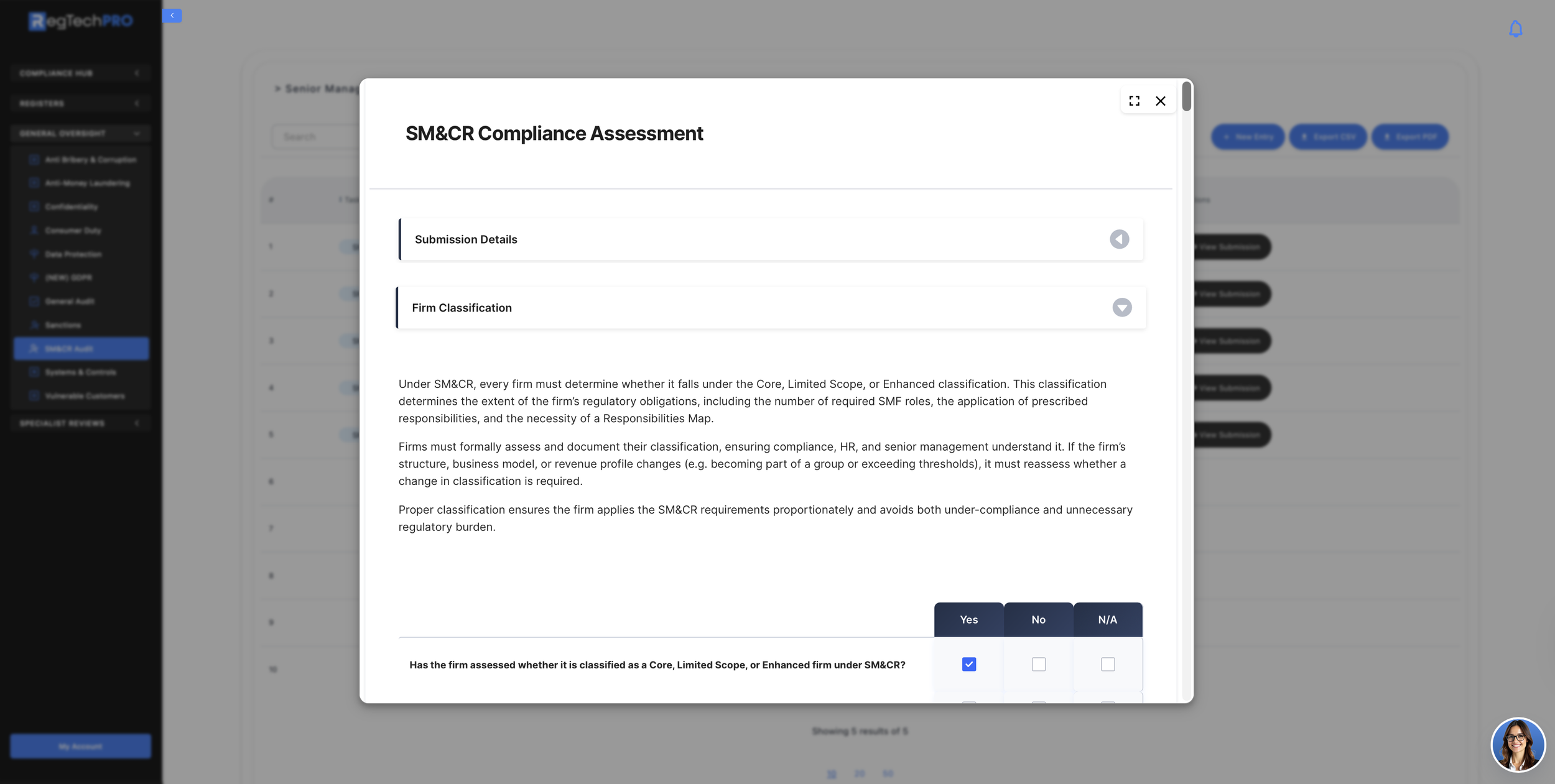Close the SM&CR Compliance Assessment dialog
This screenshot has width=1555, height=784.
1160,101
